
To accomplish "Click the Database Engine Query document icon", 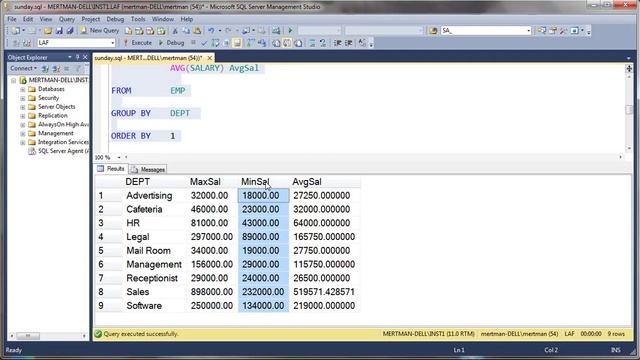I will tap(128, 31).
